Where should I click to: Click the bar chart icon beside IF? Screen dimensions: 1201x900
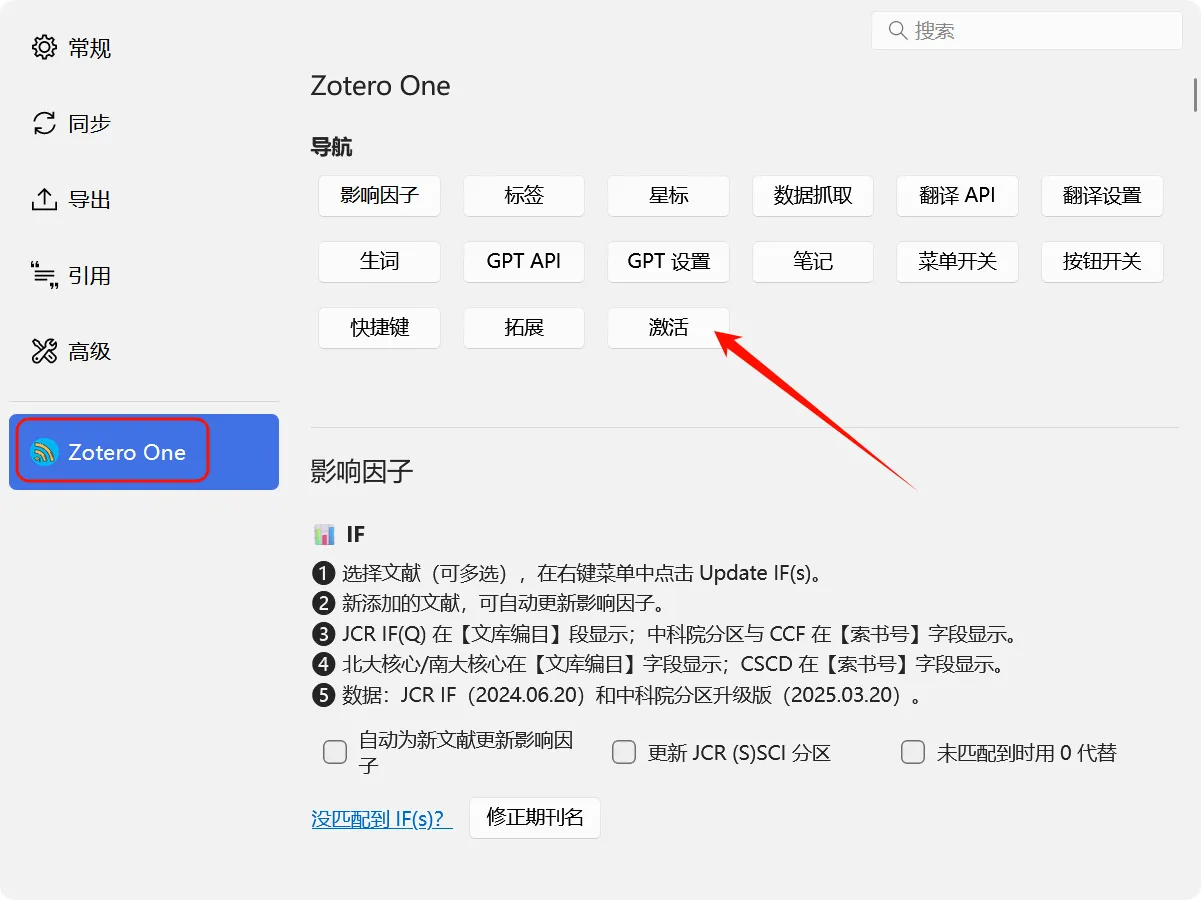coord(324,534)
